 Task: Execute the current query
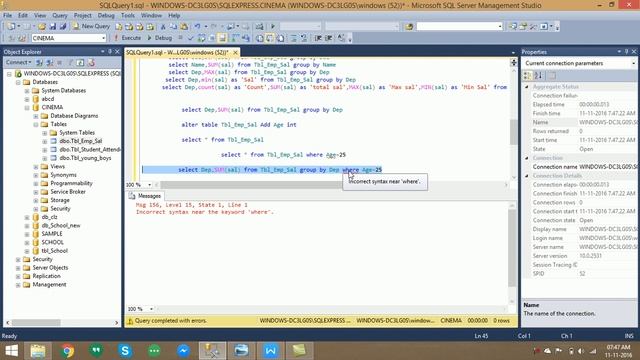[127, 38]
